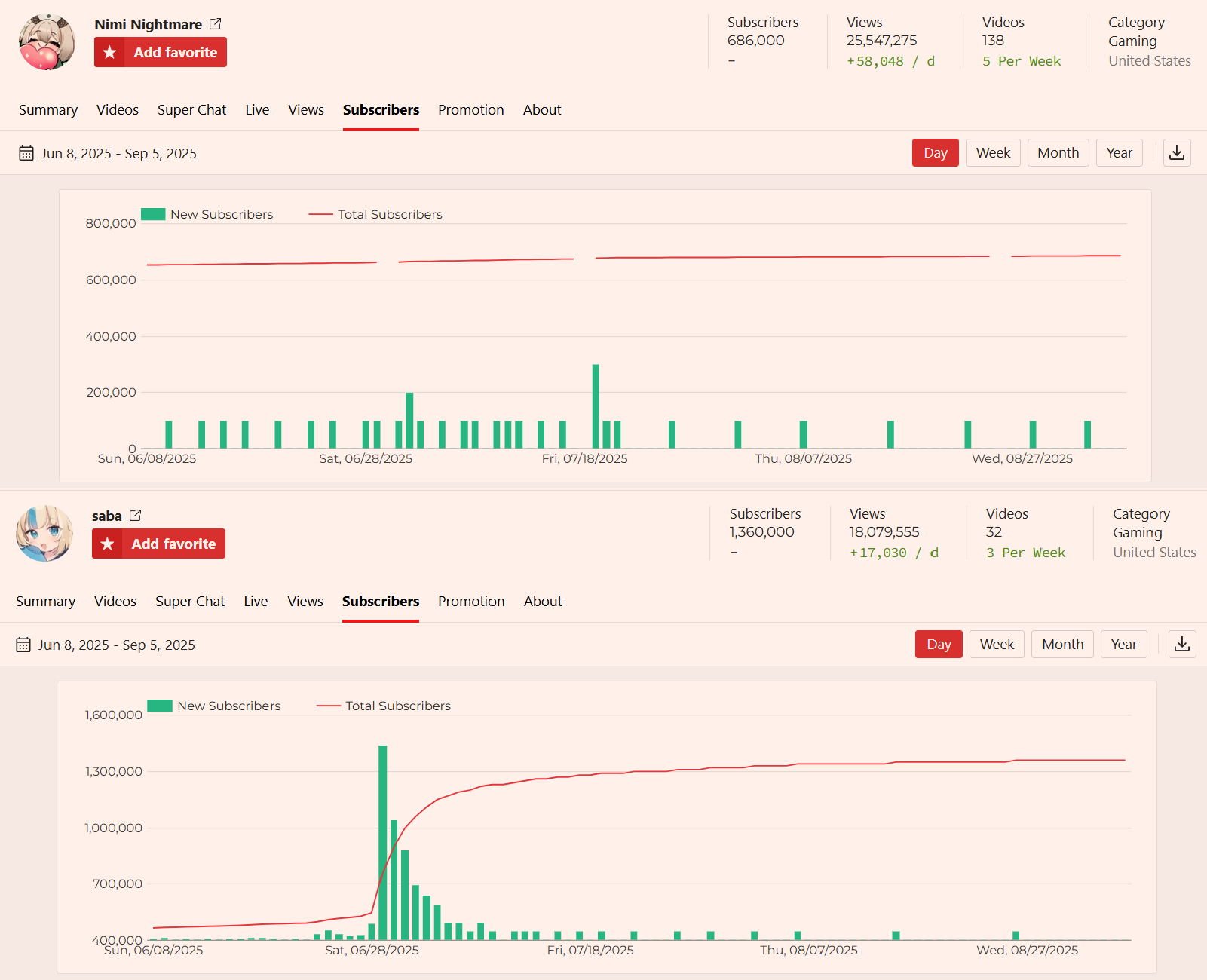This screenshot has width=1207, height=980.
Task: Toggle New Subscribers legend in Nimi Nightmare chart
Action: pos(207,214)
